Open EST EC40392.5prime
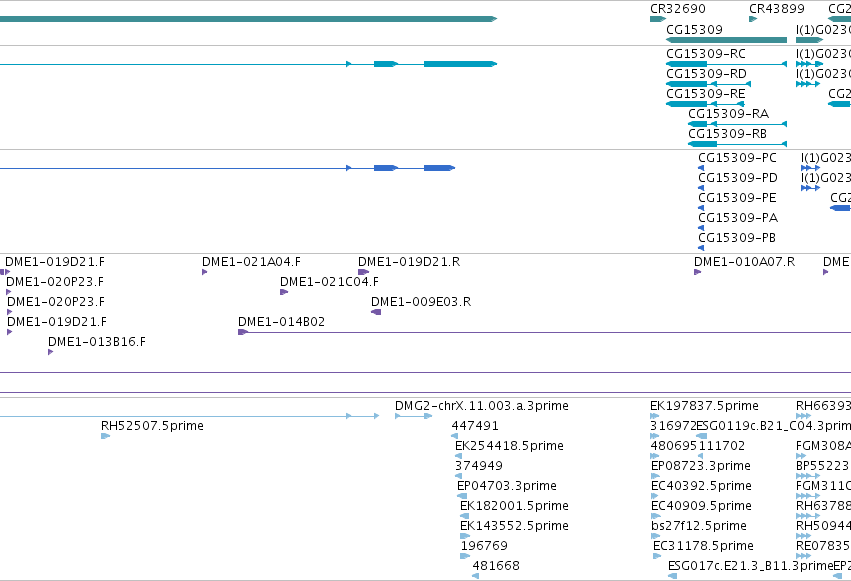 tap(701, 487)
